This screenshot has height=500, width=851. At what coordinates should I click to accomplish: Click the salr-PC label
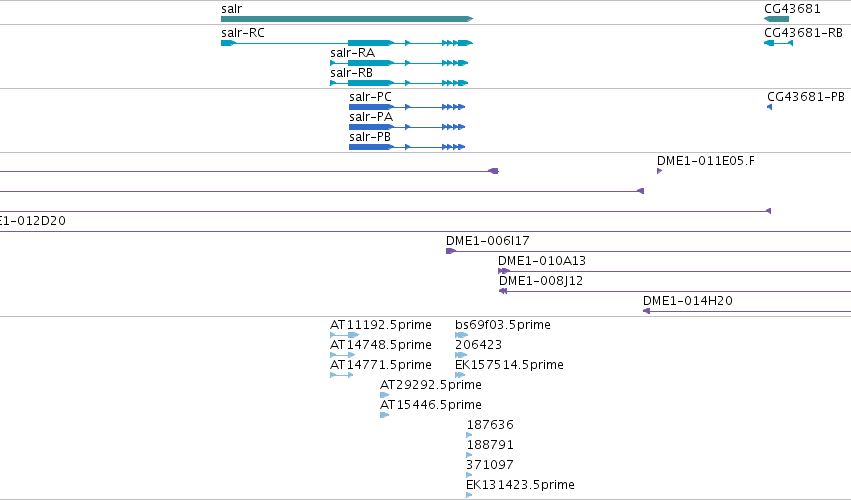[371, 97]
